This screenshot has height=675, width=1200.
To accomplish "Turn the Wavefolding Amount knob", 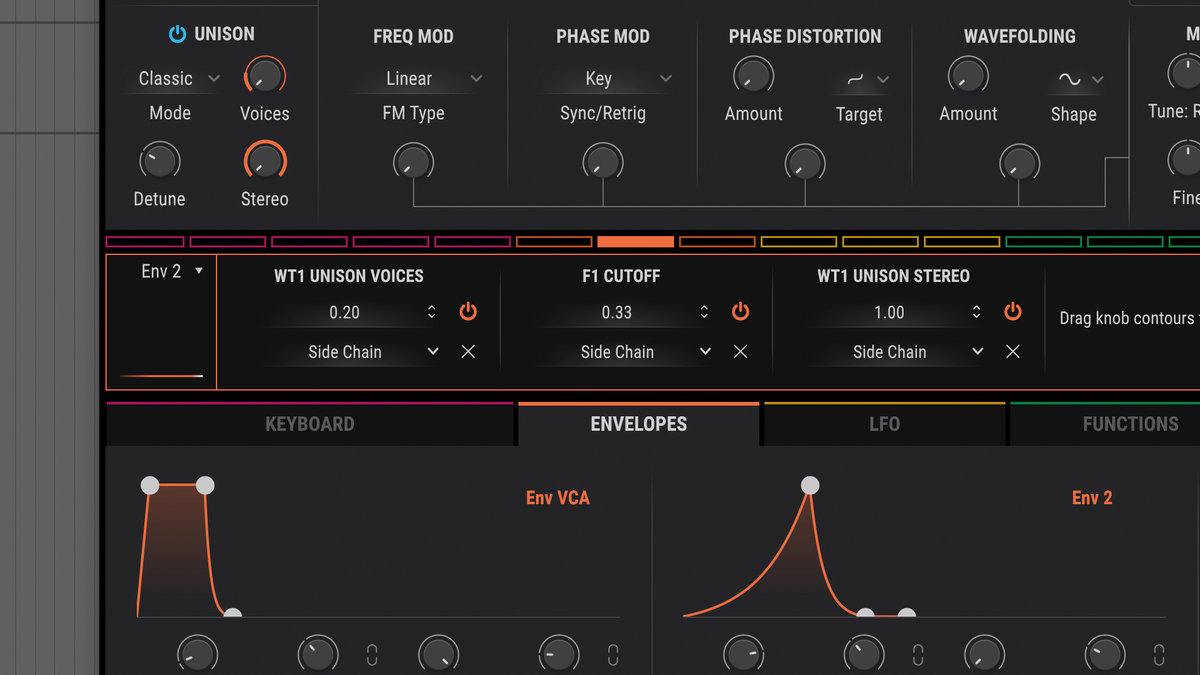I will pyautogui.click(x=967, y=74).
